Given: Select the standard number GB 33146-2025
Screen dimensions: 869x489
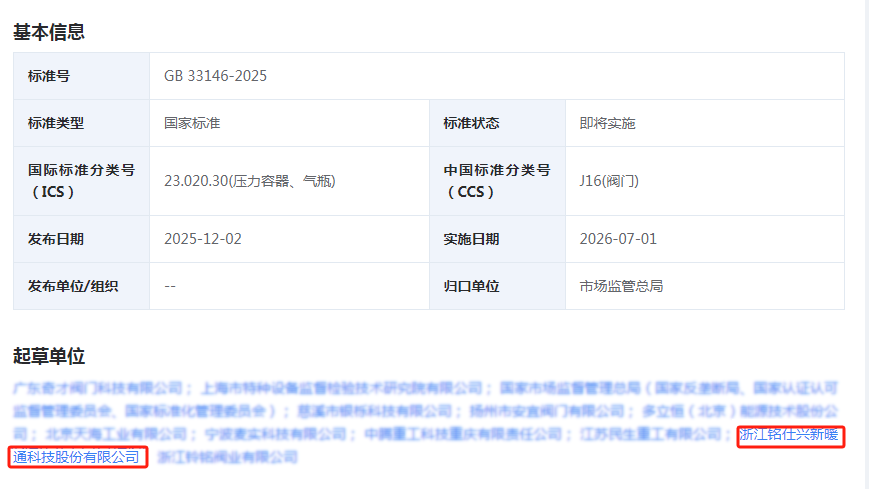Looking at the screenshot, I should 215,76.
